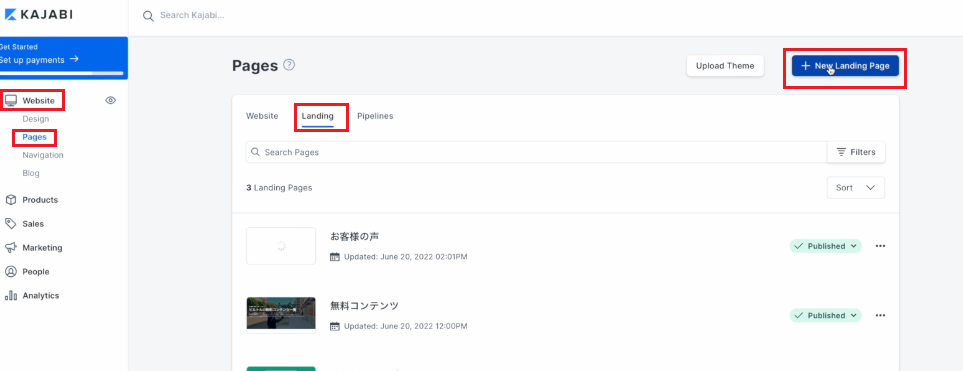
Task: Open Design under Website
Action: [36, 119]
